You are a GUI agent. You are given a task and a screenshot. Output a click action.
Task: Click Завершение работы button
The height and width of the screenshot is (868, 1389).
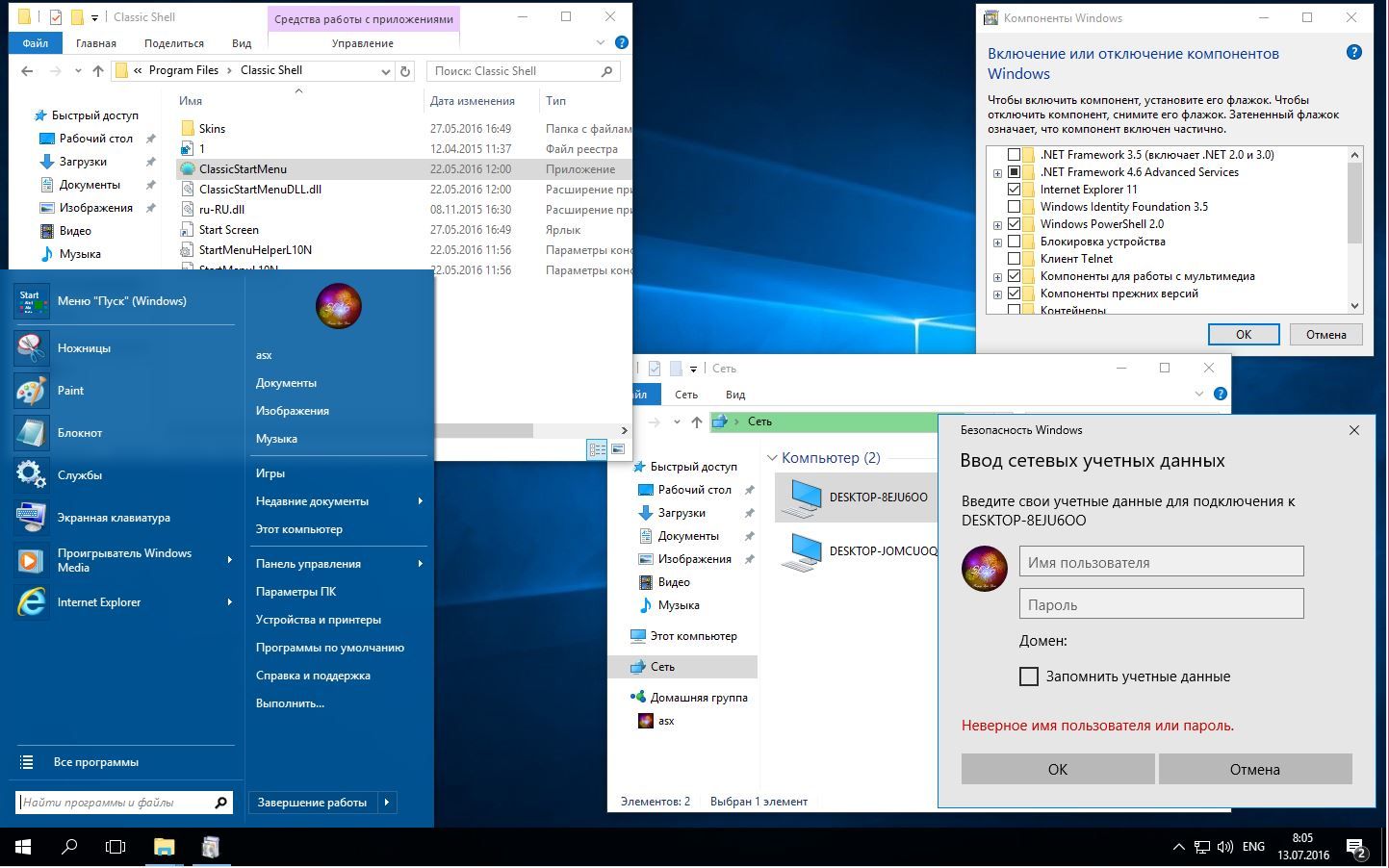[x=312, y=802]
